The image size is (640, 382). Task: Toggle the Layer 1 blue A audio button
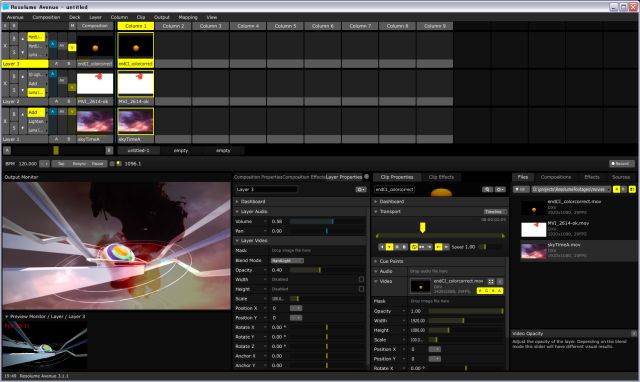coord(53,111)
